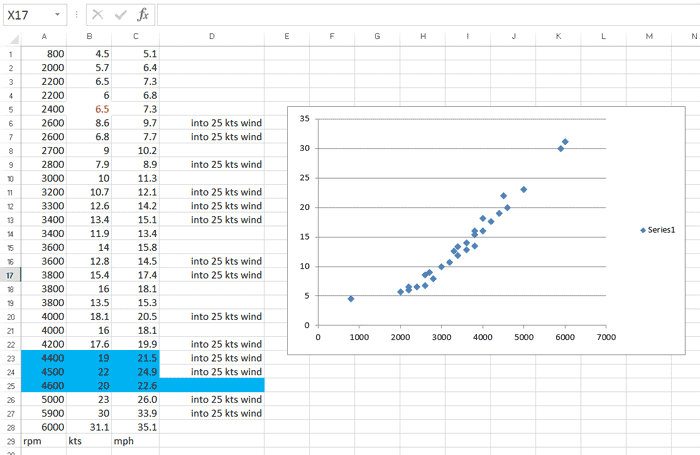Click the Name Box showing X17

26,15
